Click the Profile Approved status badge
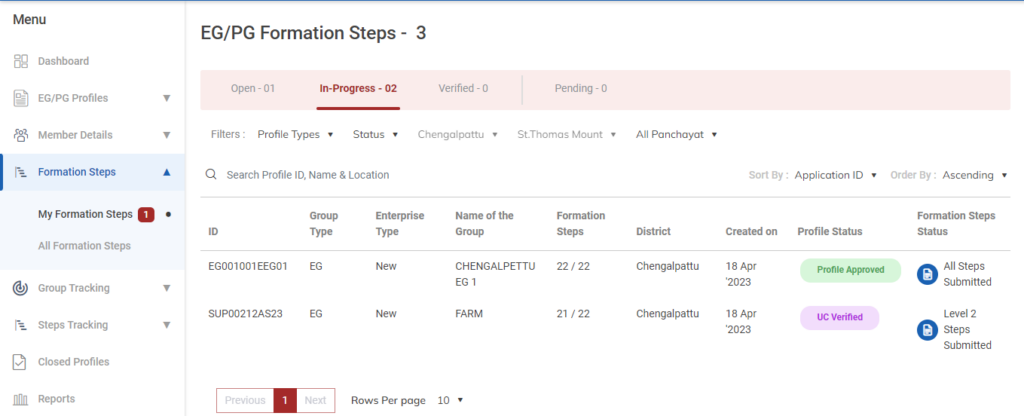Screen dimensions: 1024x416 coord(850,270)
